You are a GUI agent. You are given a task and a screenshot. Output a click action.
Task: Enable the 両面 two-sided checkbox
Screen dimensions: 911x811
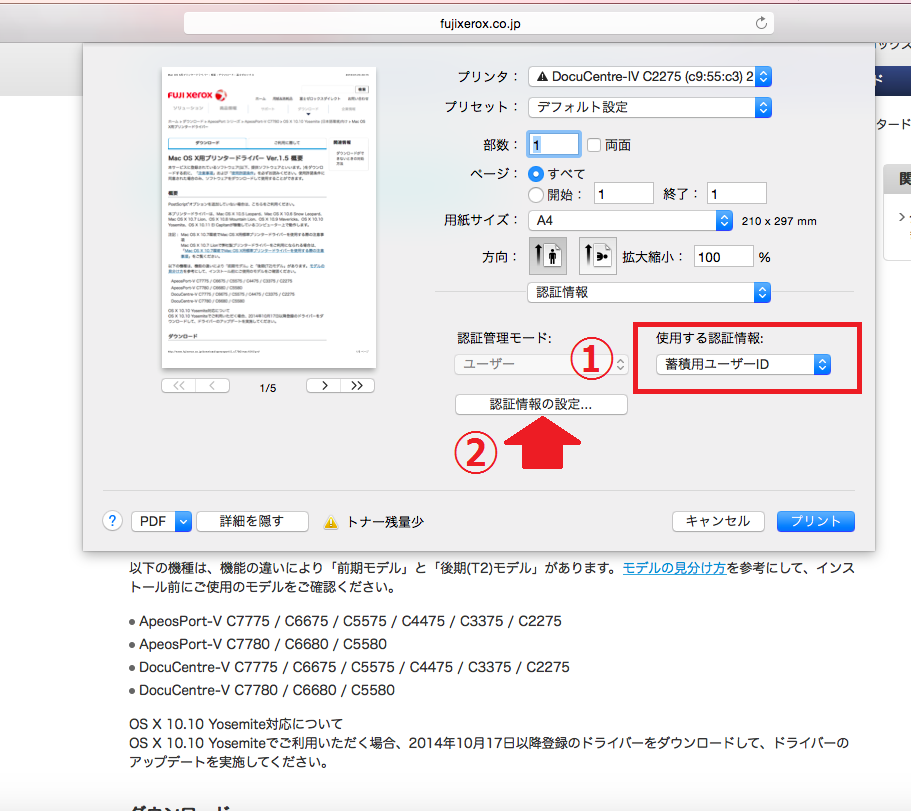coord(594,145)
